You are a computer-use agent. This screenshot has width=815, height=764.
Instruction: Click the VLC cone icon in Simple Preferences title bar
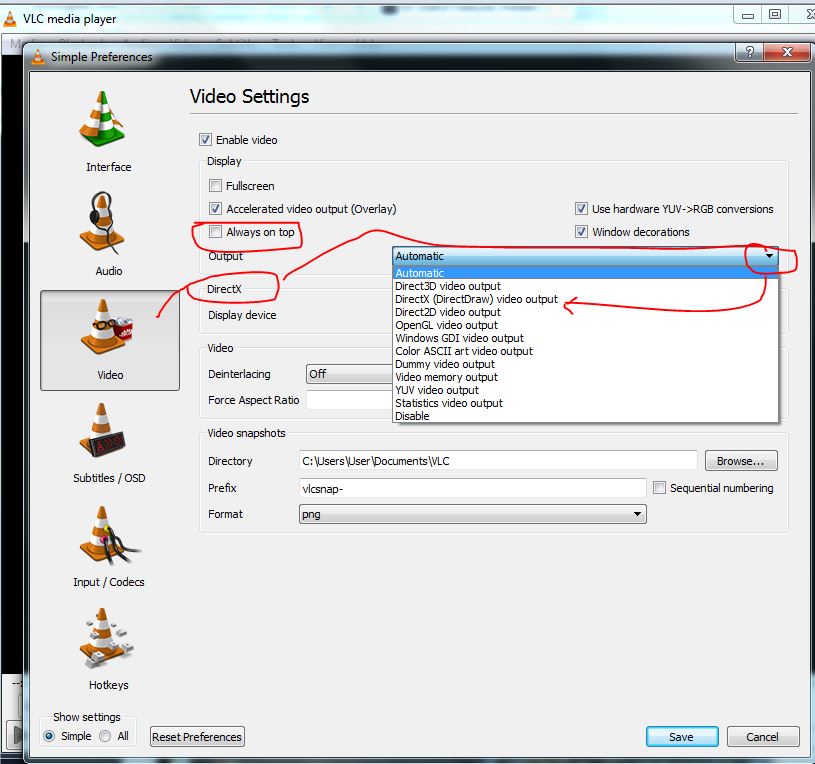(38, 56)
